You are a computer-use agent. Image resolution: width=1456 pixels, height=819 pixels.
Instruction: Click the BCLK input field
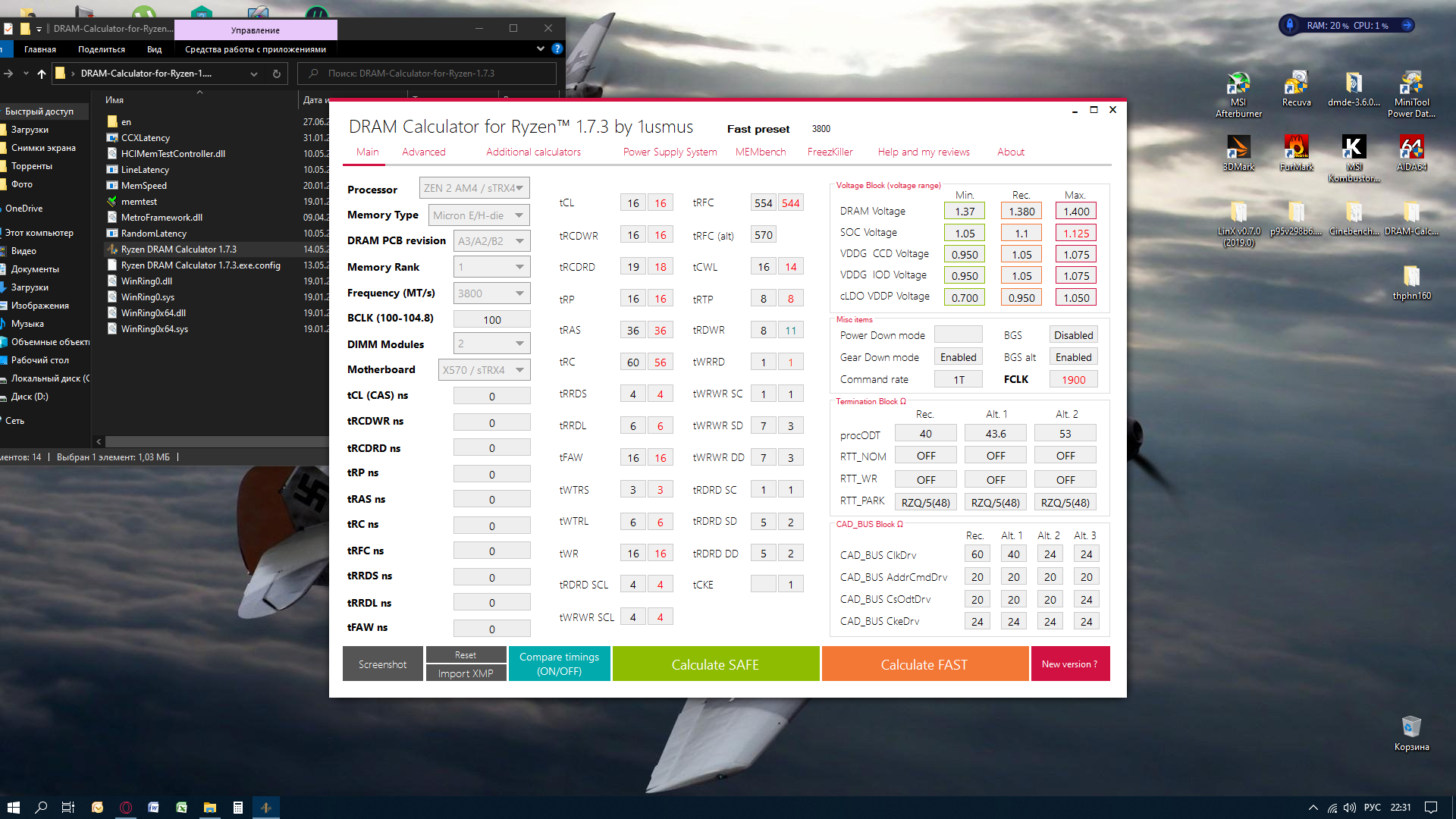pyautogui.click(x=491, y=319)
